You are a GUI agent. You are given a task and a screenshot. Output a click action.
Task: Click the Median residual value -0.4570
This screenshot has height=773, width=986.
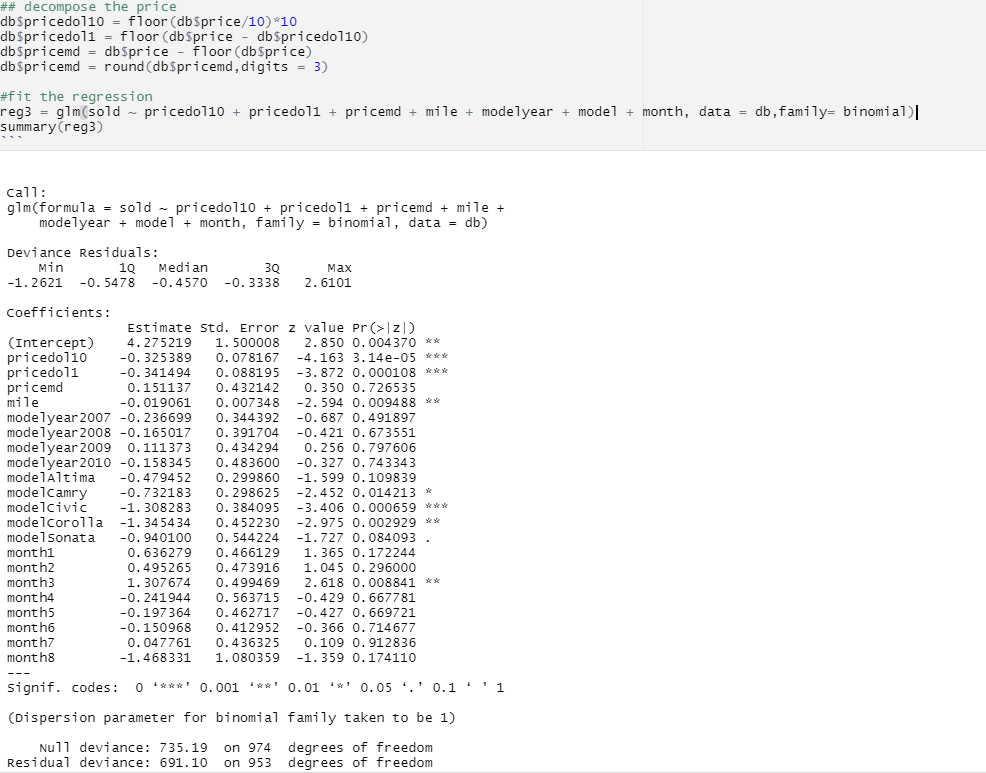pos(179,283)
